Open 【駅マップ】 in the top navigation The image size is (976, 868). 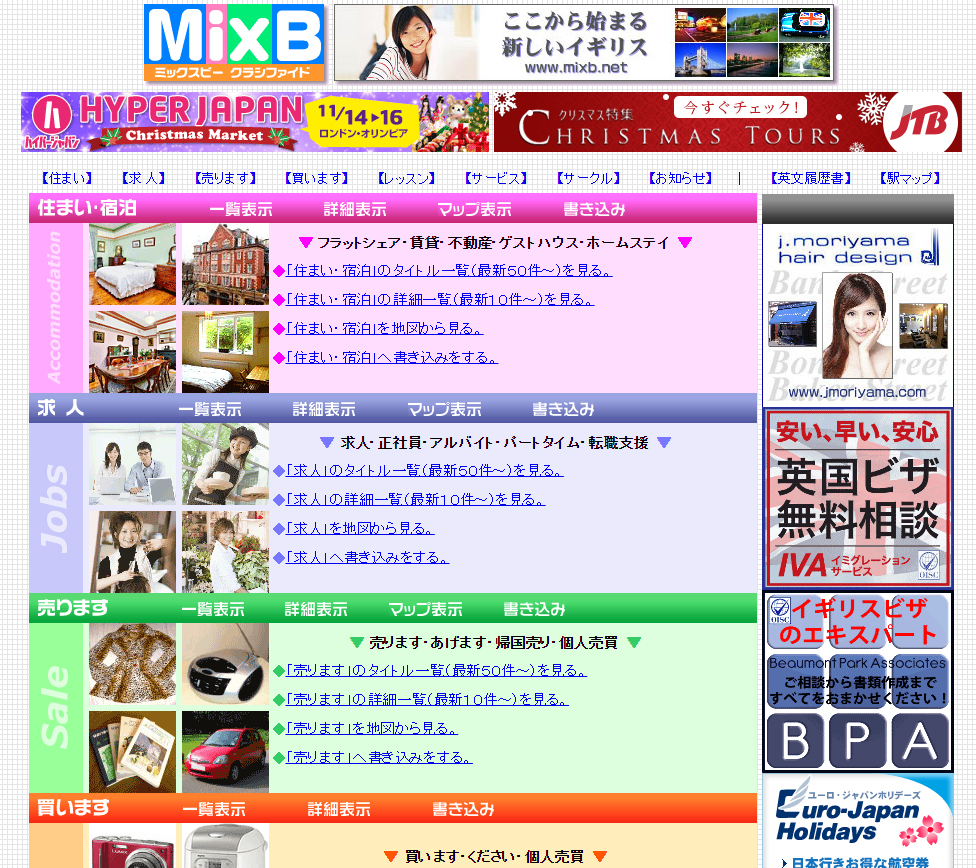(910, 179)
